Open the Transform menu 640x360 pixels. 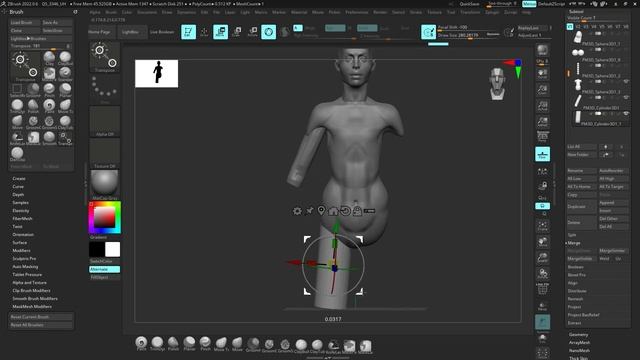click(470, 12)
